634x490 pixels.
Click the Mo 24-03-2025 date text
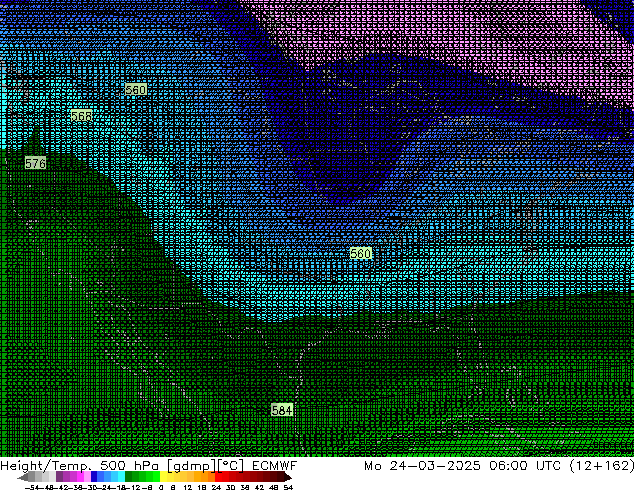(422, 466)
